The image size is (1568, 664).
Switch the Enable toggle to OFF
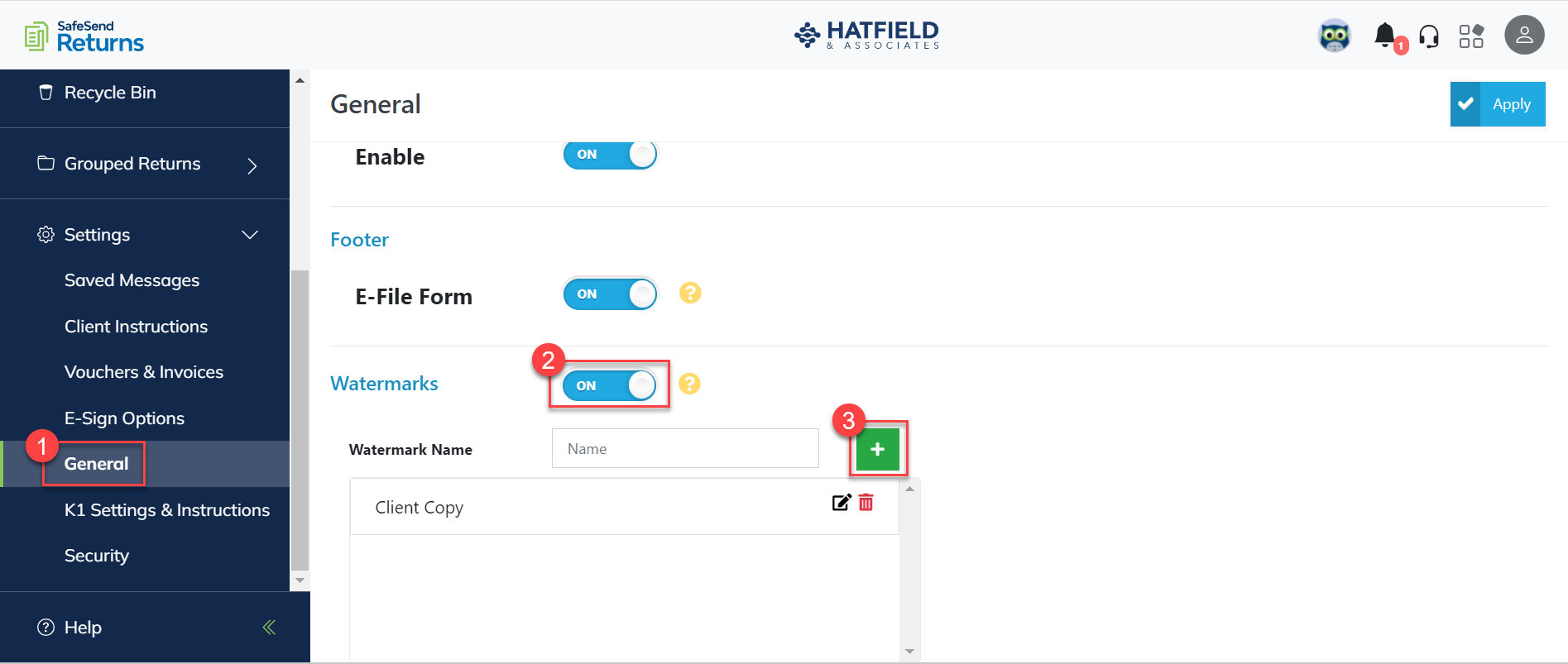coord(610,154)
